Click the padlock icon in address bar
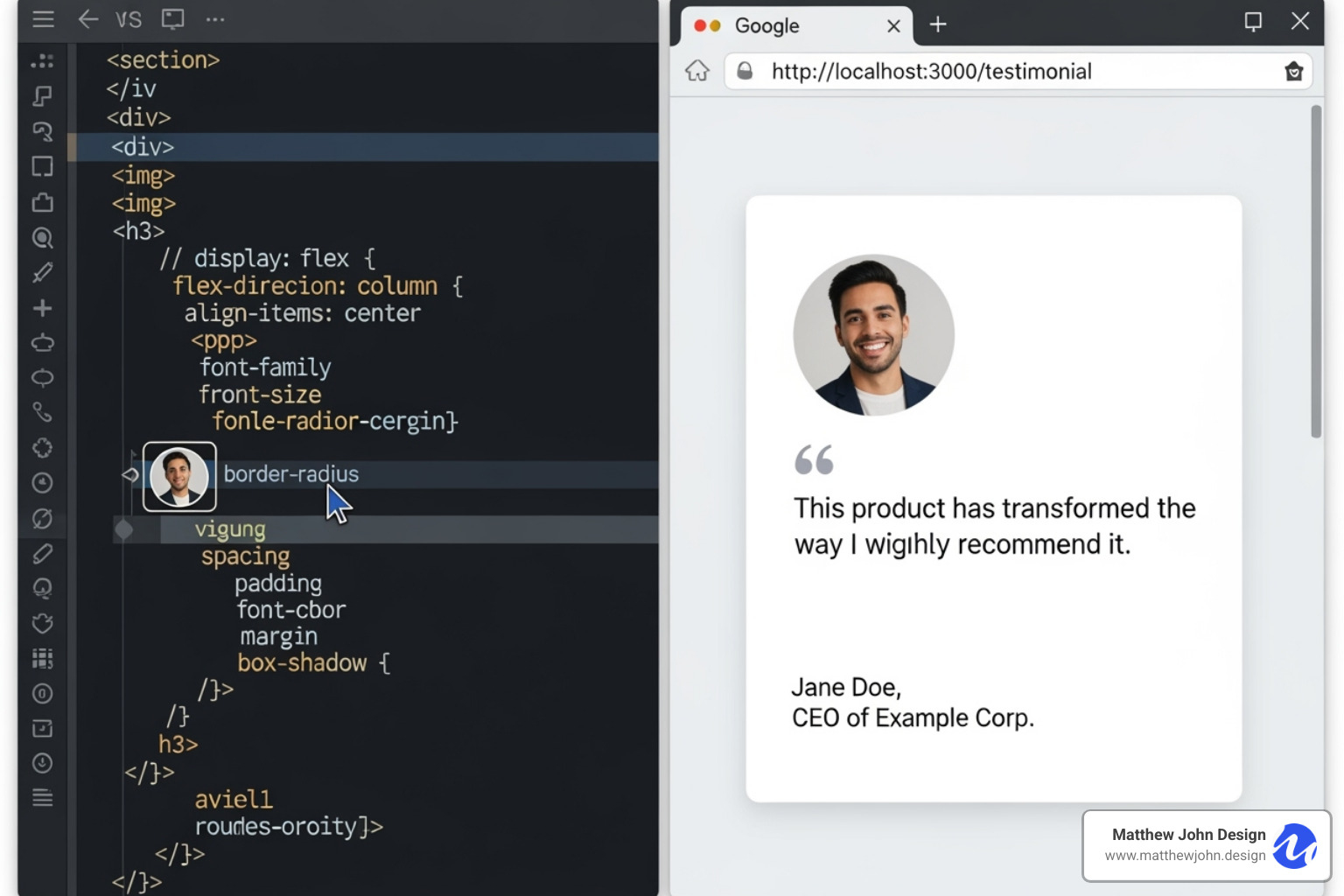The image size is (1344, 896). pos(745,71)
